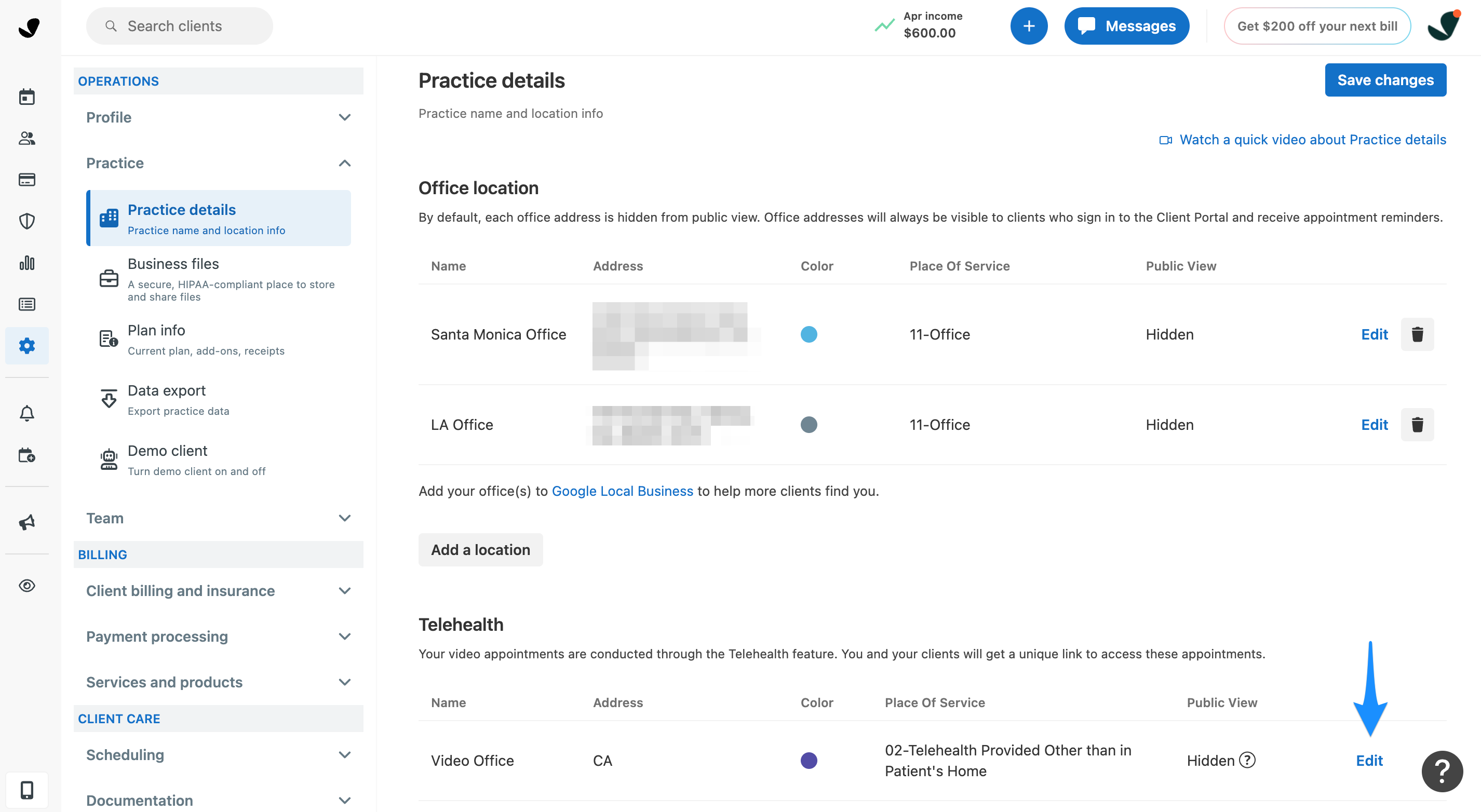Click Save changes button
The image size is (1481, 812).
[1384, 80]
